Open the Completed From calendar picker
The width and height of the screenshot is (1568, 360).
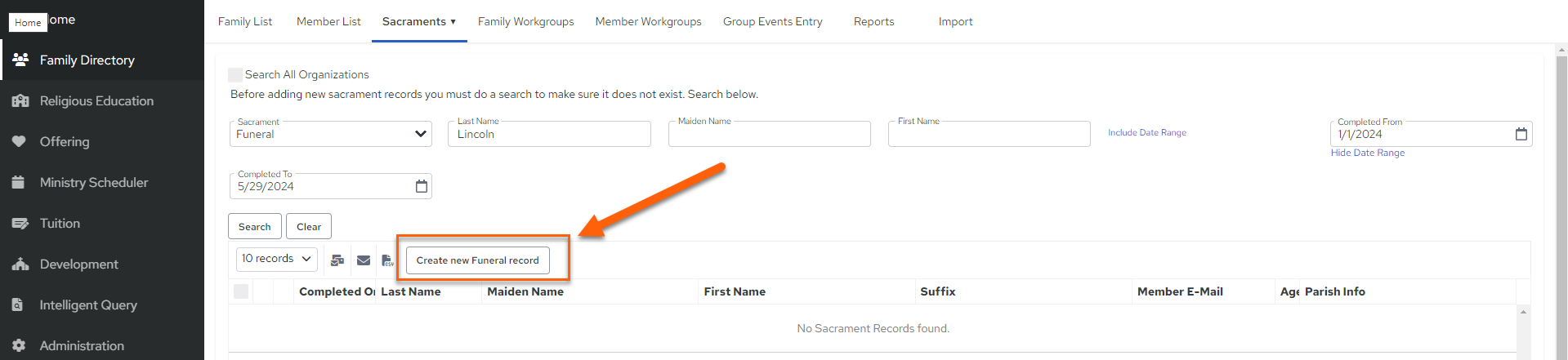[x=1521, y=134]
